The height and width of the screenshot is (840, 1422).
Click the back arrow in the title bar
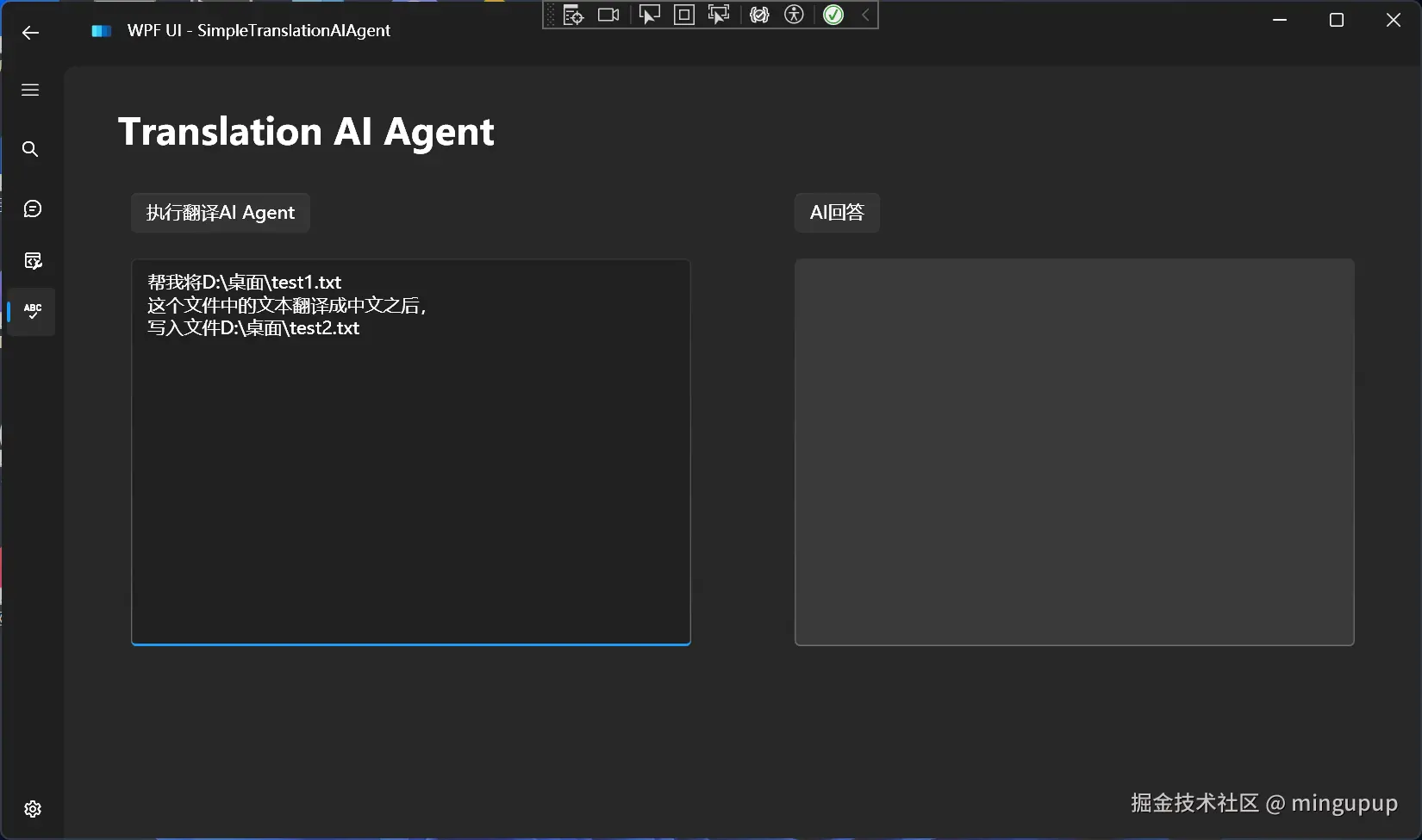30,33
